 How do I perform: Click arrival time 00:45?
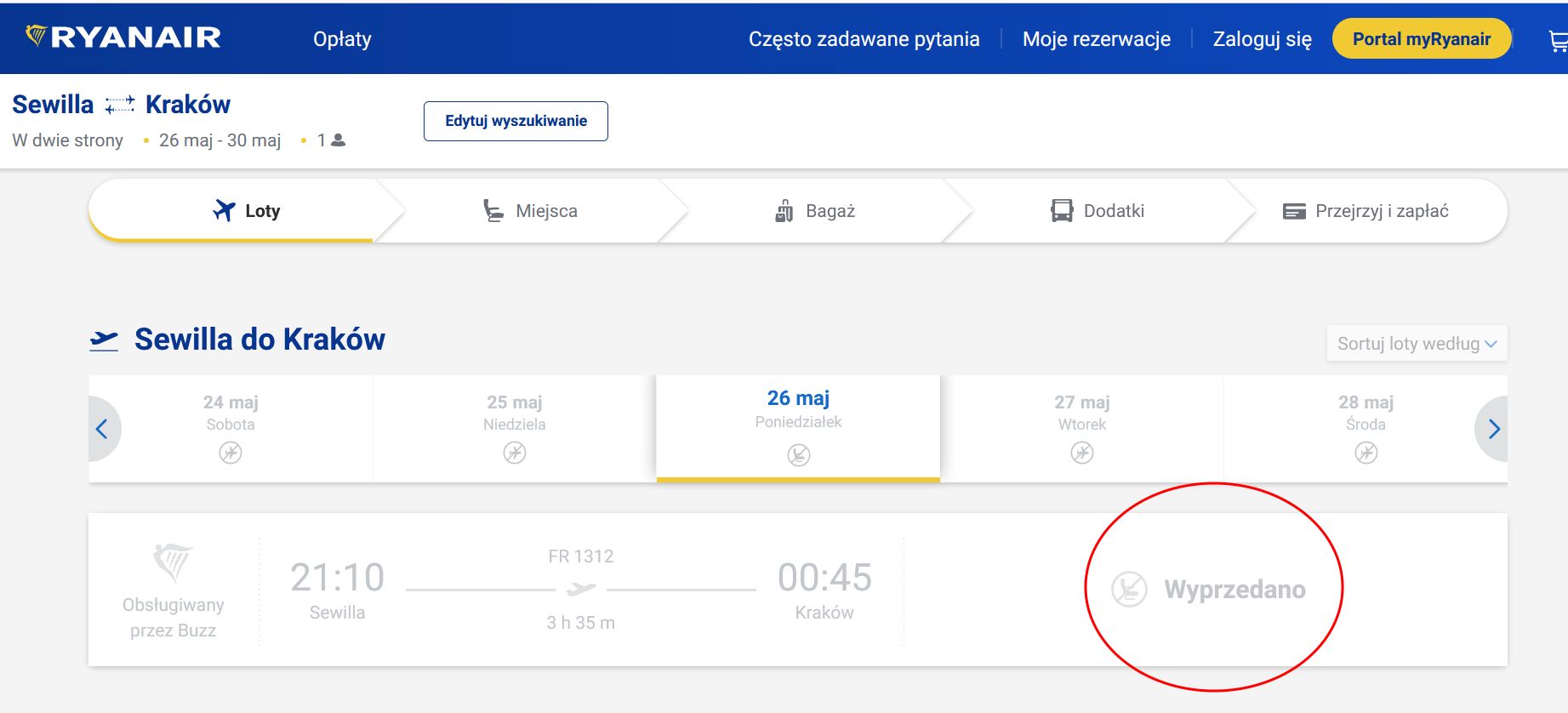click(824, 577)
